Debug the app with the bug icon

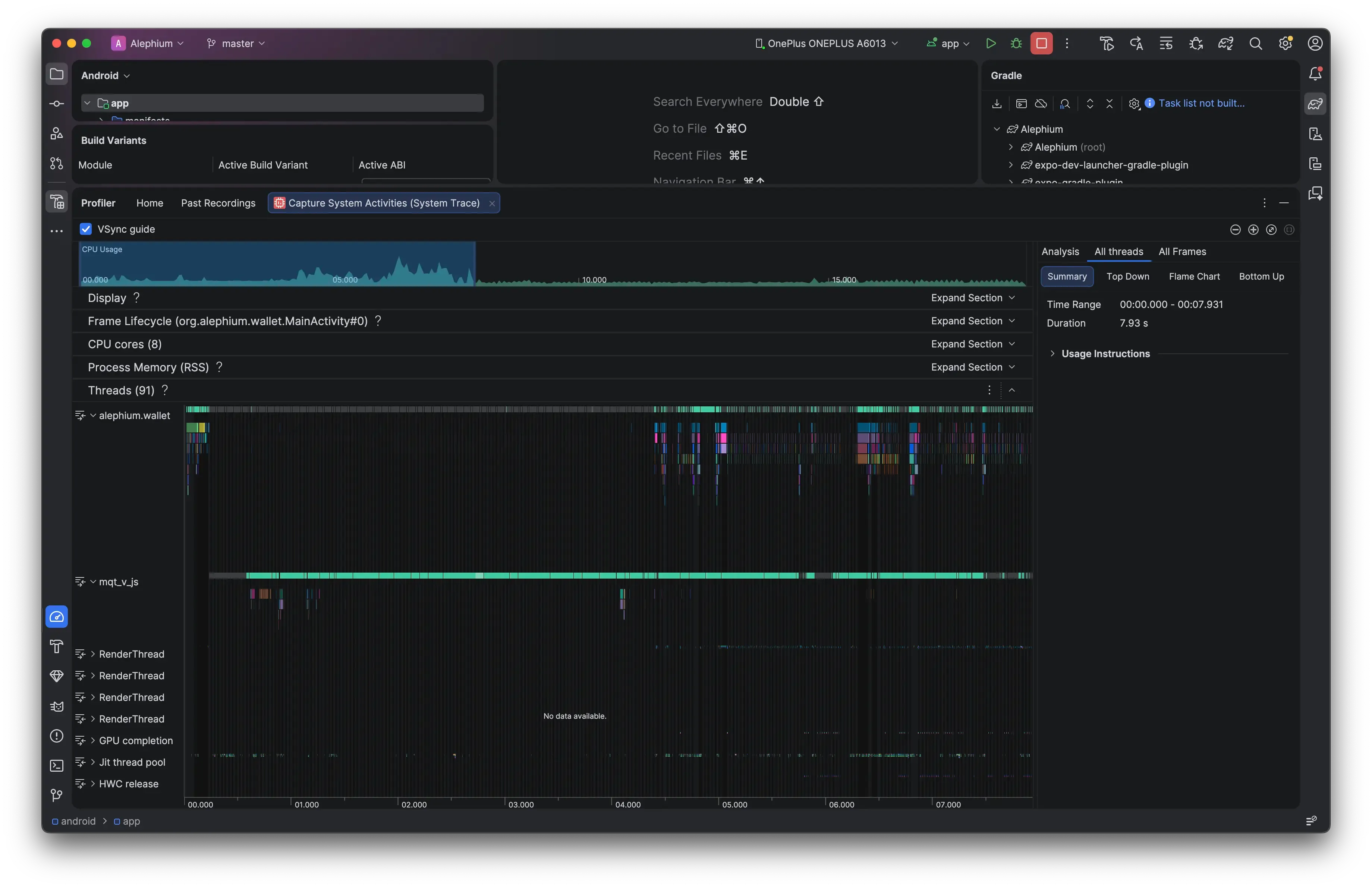pos(1016,43)
